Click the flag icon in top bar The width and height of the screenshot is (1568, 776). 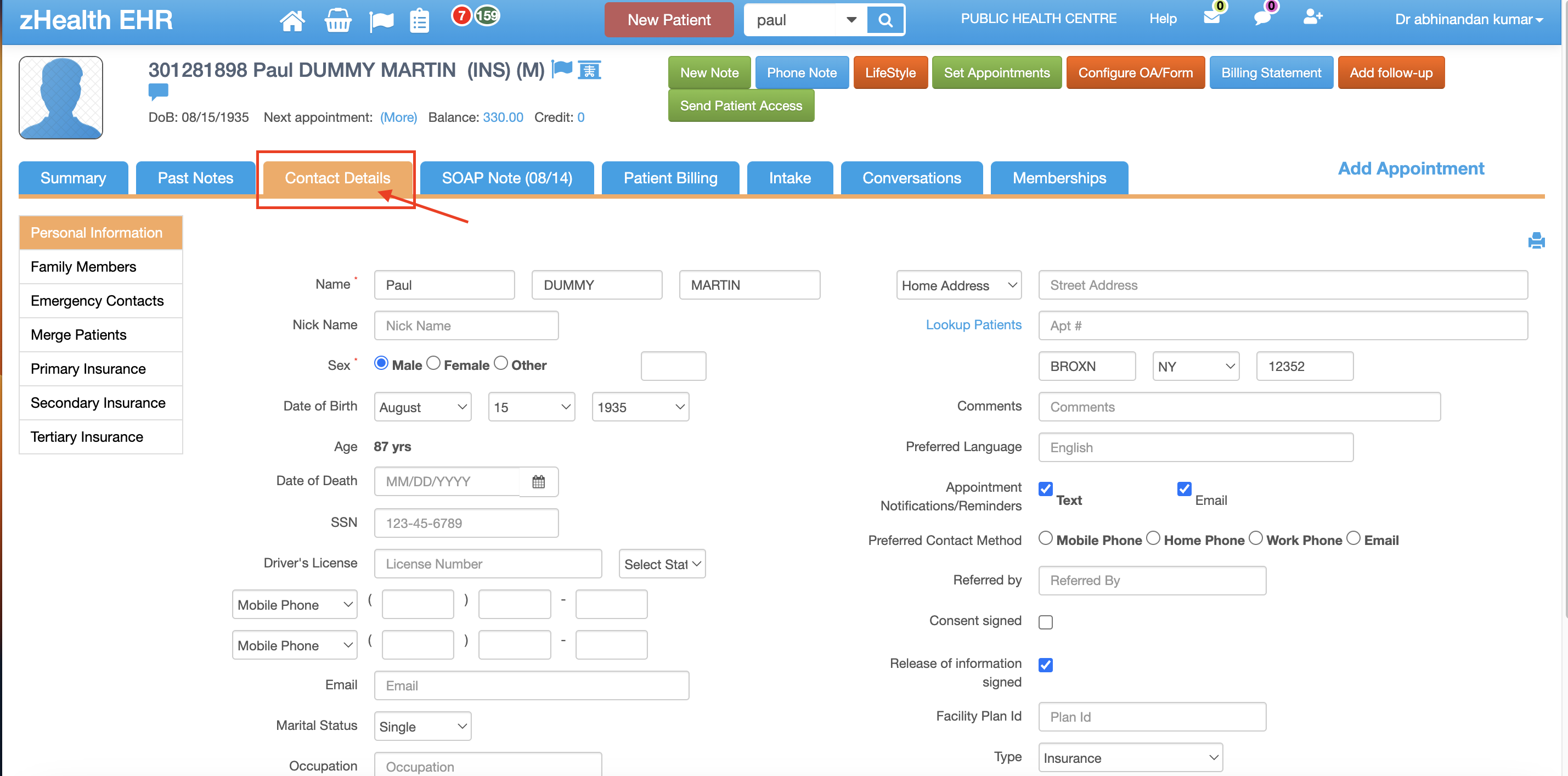click(382, 21)
